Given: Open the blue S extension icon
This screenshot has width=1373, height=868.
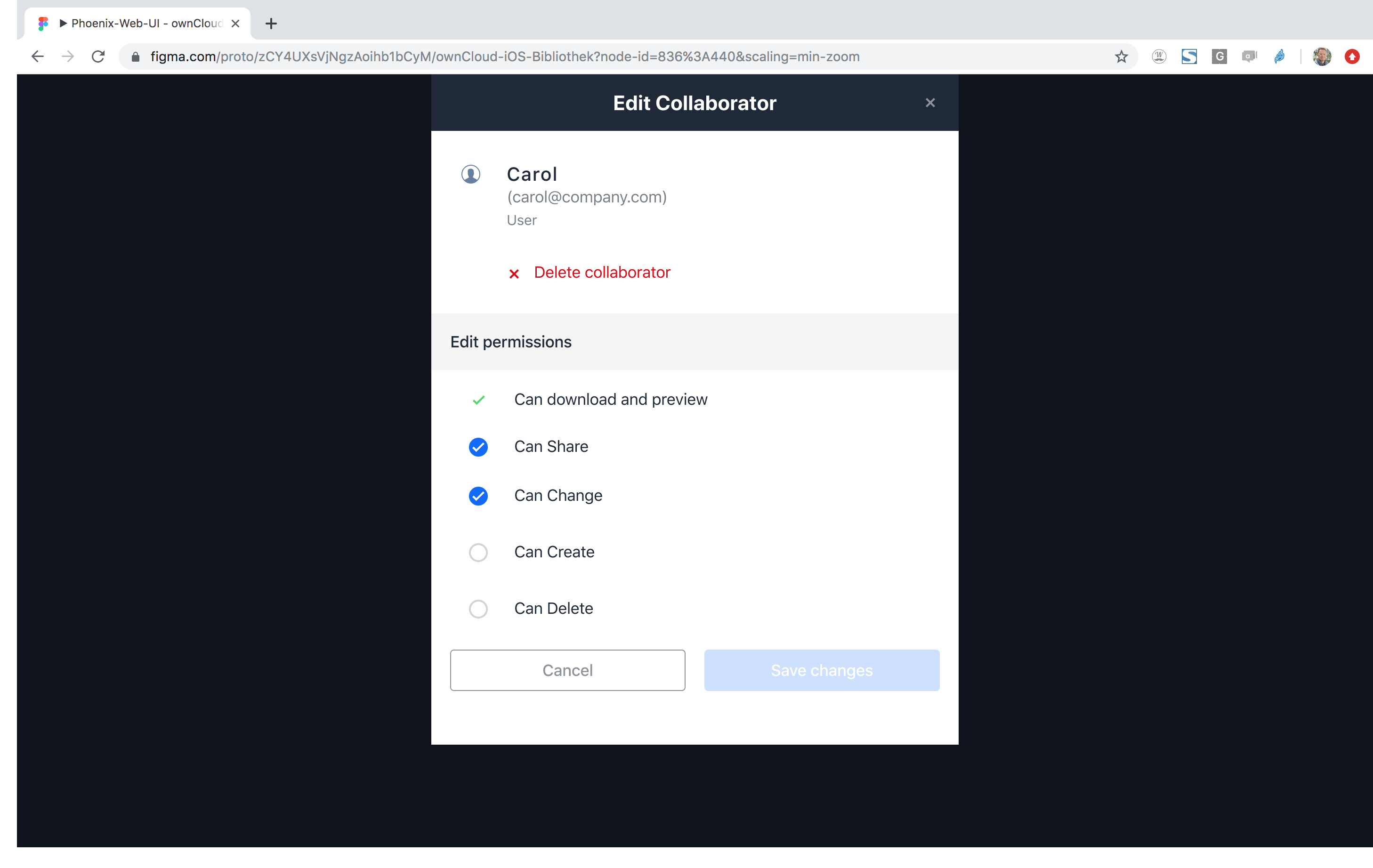Looking at the screenshot, I should pyautogui.click(x=1189, y=56).
